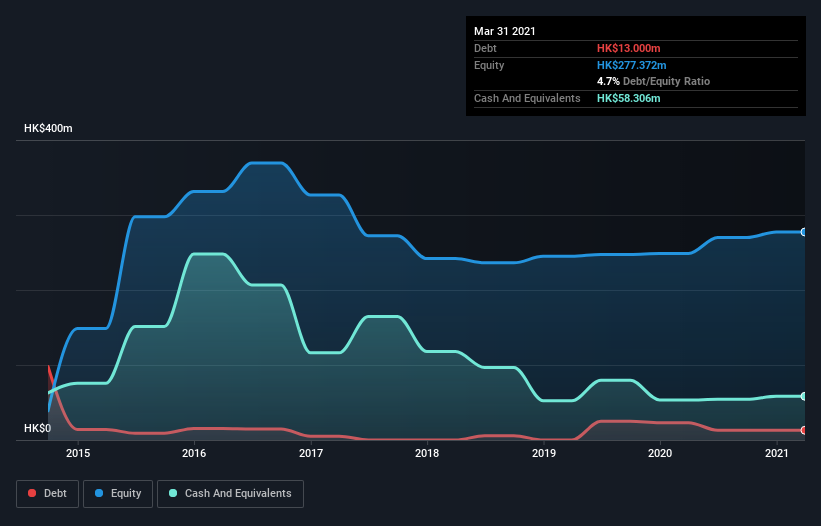Click the Mar 31 2021 tooltip date
This screenshot has height=526, width=821.
pyautogui.click(x=505, y=31)
